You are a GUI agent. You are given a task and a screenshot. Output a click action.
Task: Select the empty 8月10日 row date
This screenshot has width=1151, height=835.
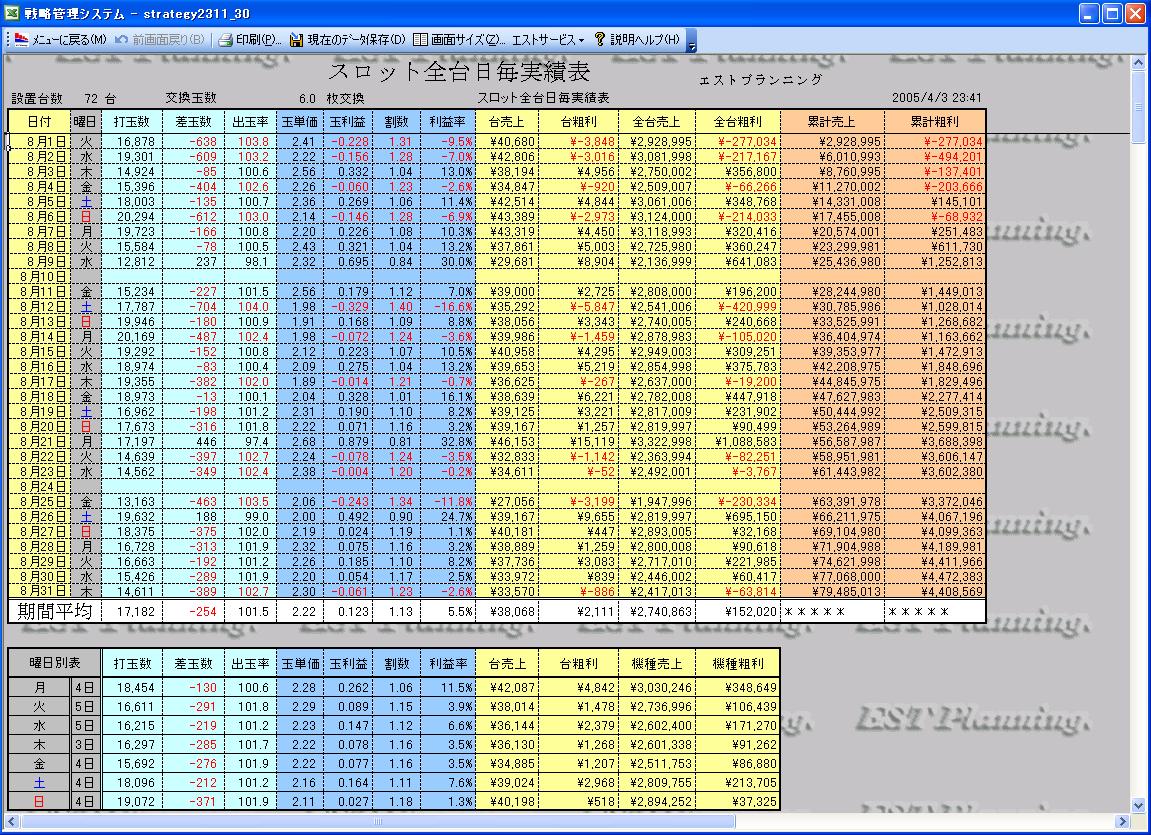click(x=40, y=277)
